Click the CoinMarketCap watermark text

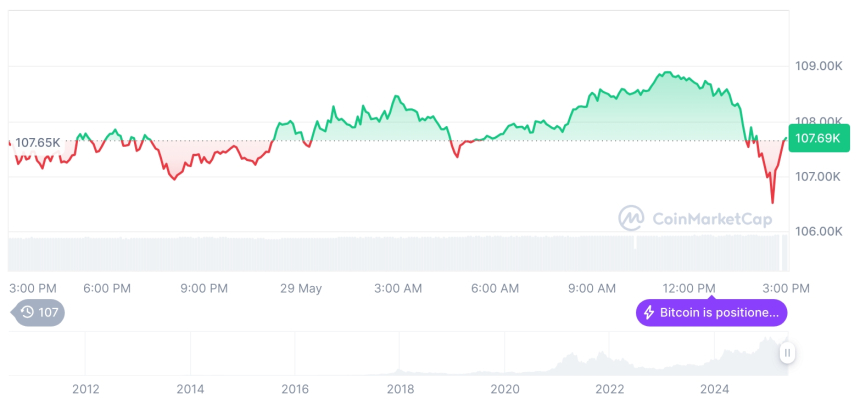tap(711, 218)
